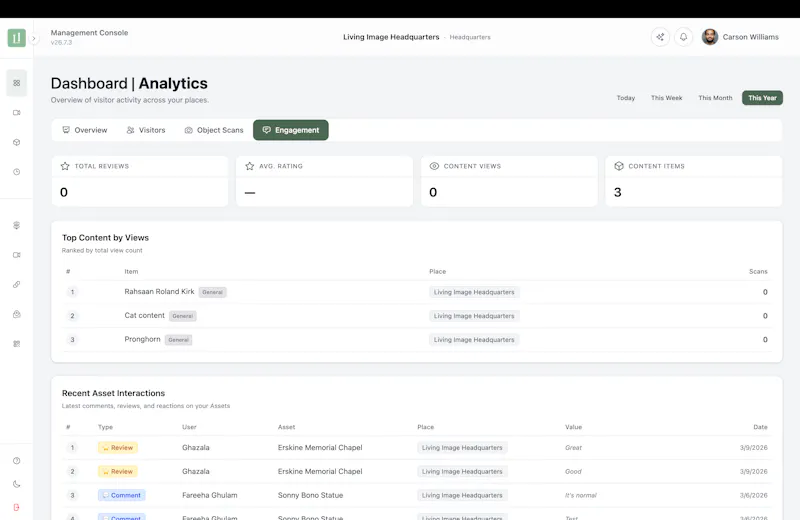Viewport: 800px width, 520px height.
Task: Switch to the Object Scans tab
Action: tap(214, 130)
